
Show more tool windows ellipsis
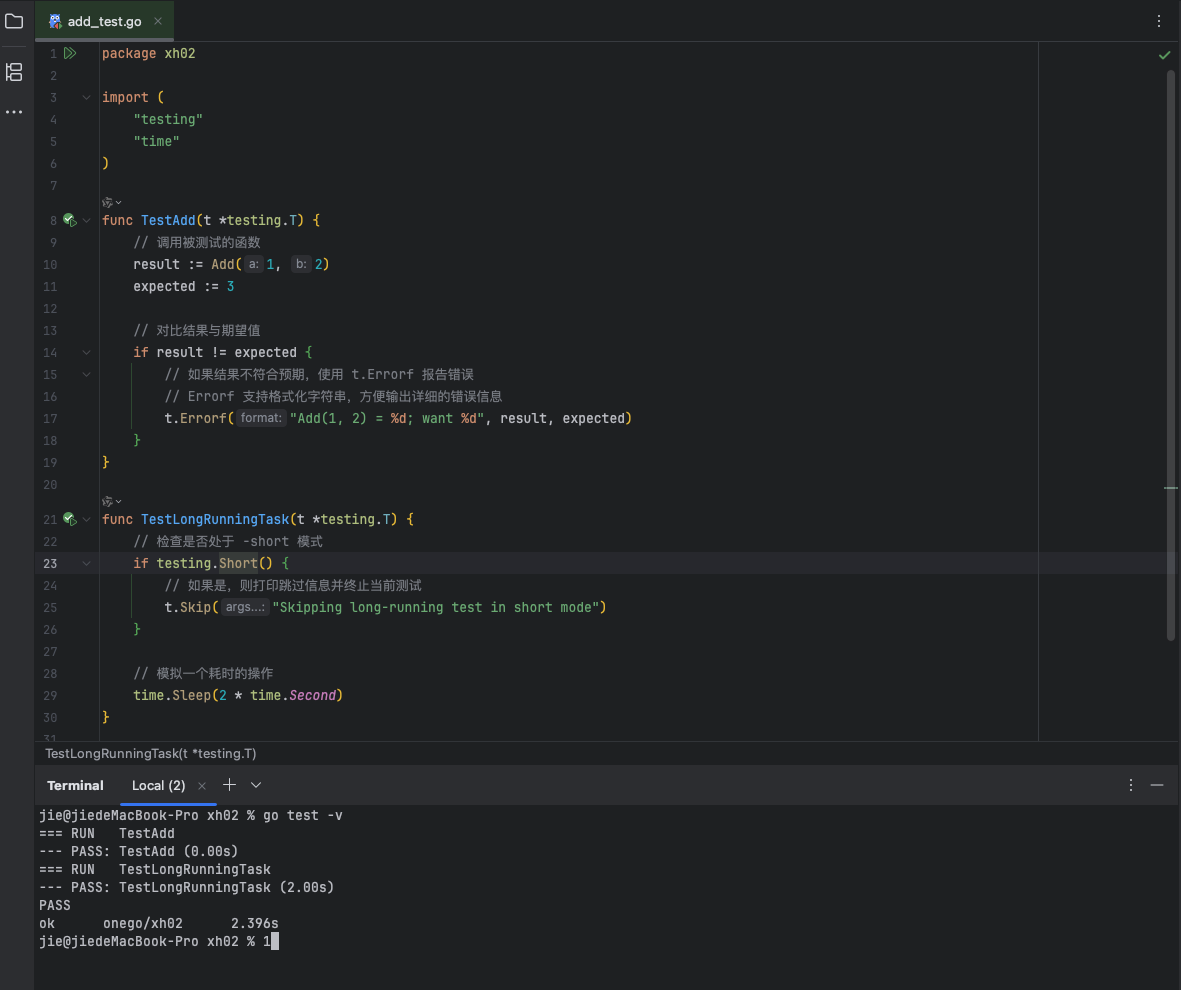pos(14,112)
